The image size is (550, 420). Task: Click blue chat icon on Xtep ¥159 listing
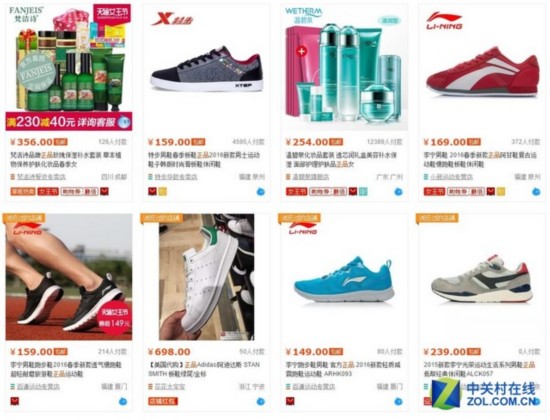tap(260, 192)
